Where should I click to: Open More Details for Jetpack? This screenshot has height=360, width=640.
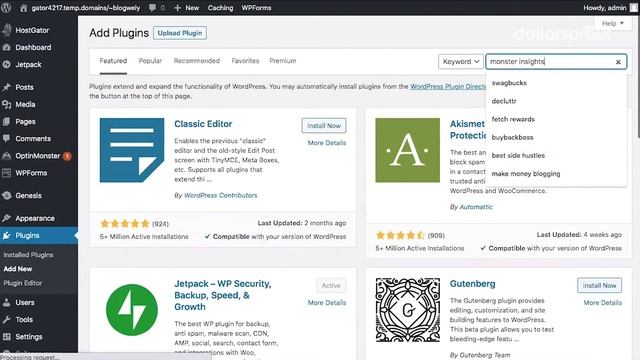327,302
